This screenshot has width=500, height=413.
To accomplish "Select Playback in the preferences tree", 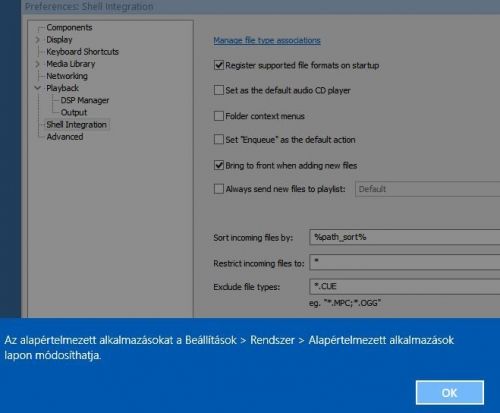I will 62,88.
